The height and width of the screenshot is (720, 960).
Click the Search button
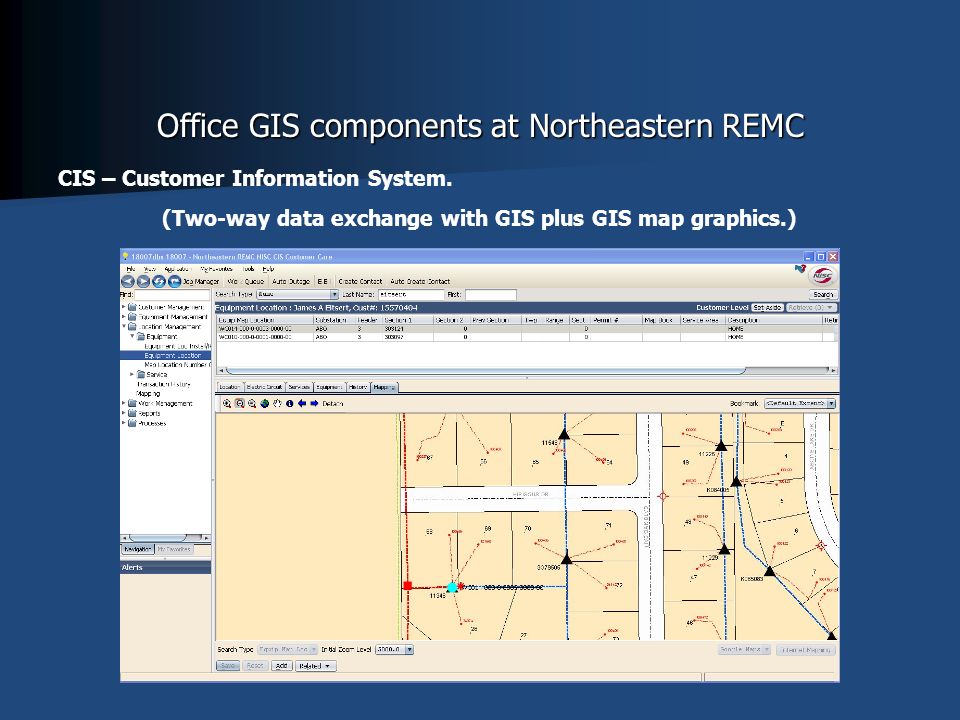point(823,294)
